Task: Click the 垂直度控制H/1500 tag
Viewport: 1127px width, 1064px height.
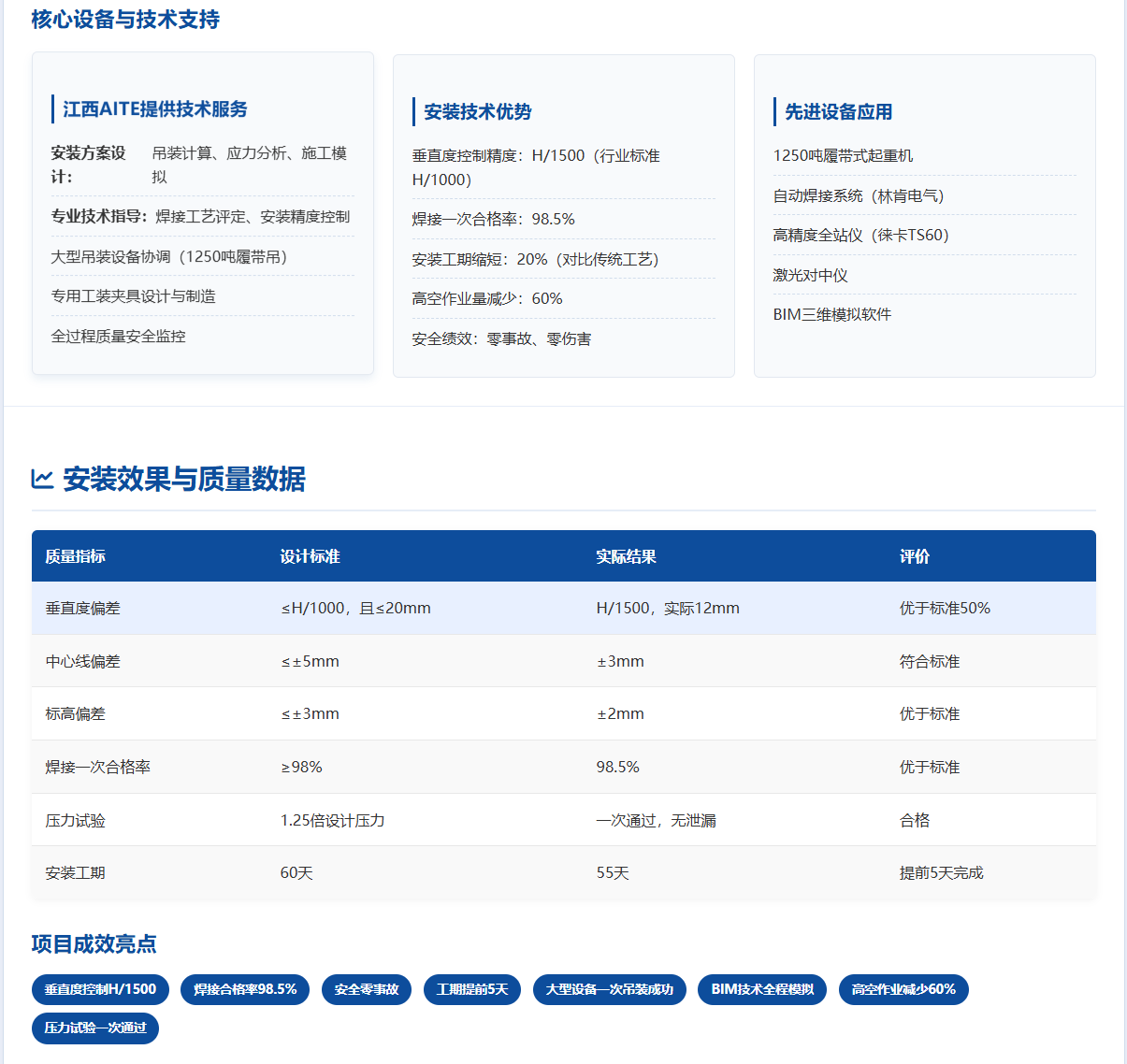Action: coord(100,989)
